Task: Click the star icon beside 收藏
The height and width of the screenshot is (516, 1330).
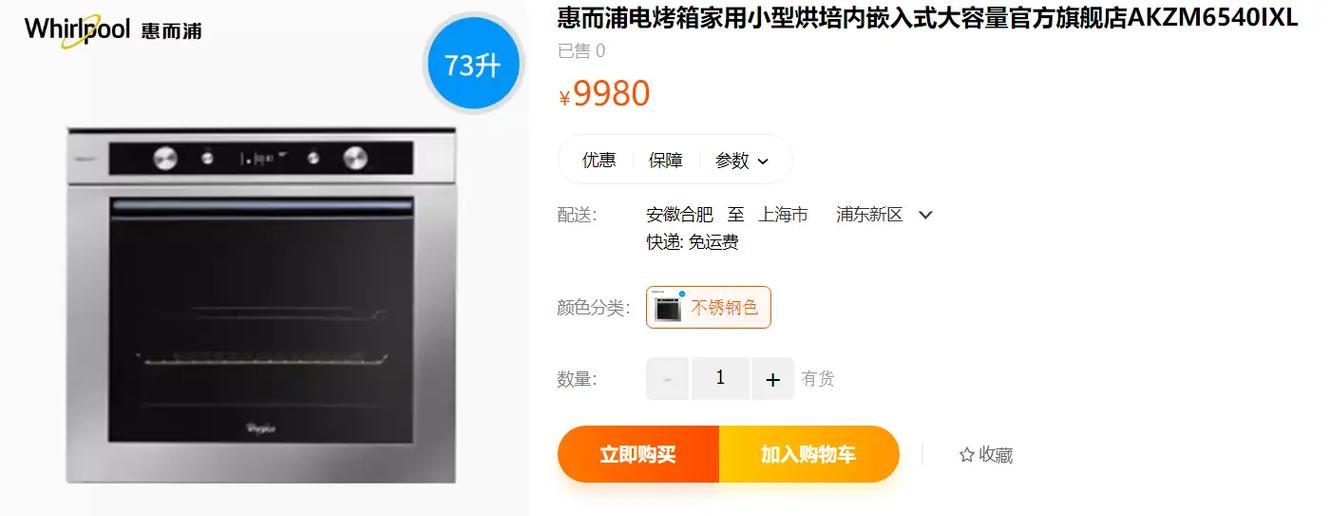Action: pos(967,455)
